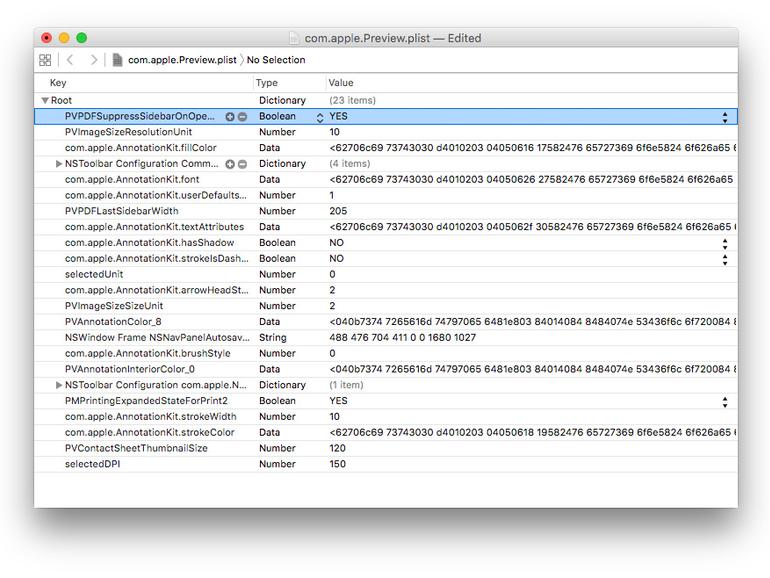Click the Type column header
The height and width of the screenshot is (578, 770).
267,83
